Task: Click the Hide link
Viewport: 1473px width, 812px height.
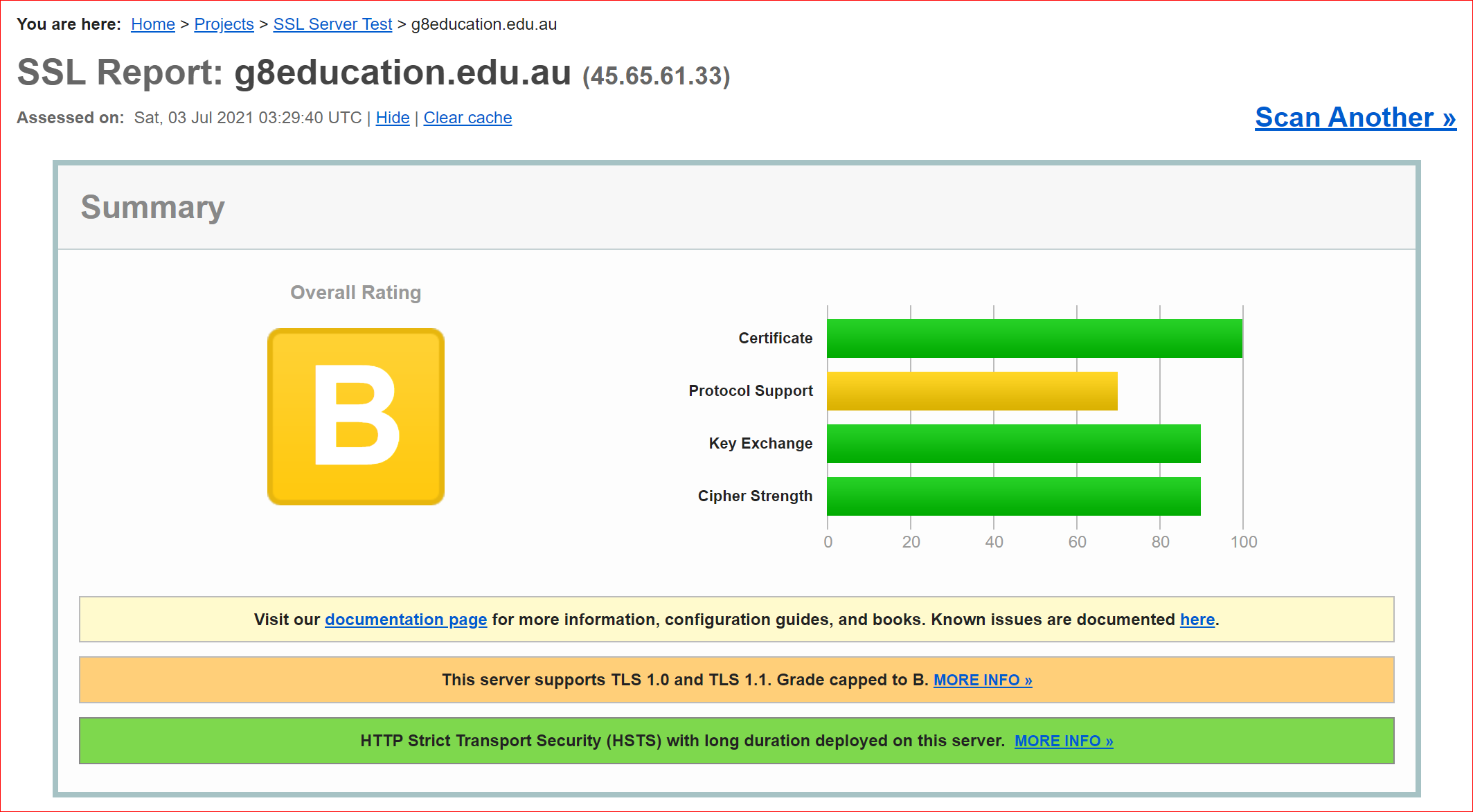Action: 393,118
